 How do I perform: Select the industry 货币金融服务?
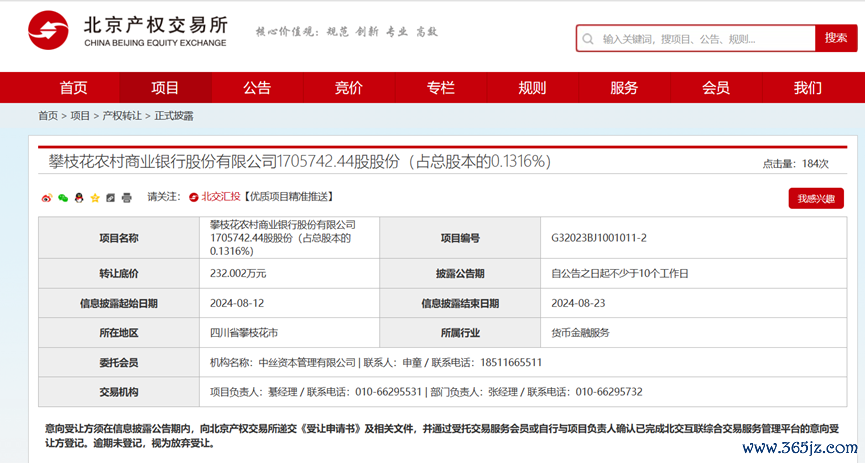580,333
